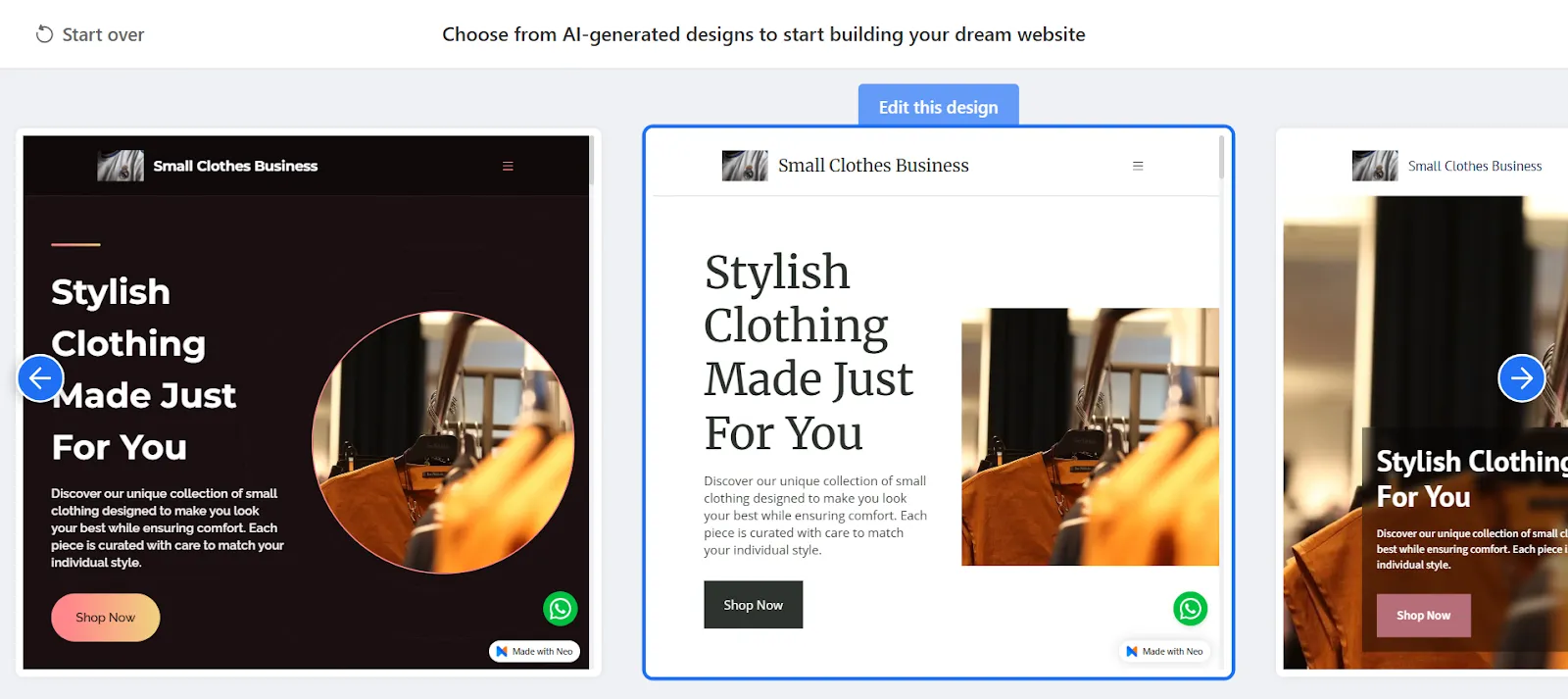Go to previous design with left arrow
1568x699 pixels.
(40, 377)
